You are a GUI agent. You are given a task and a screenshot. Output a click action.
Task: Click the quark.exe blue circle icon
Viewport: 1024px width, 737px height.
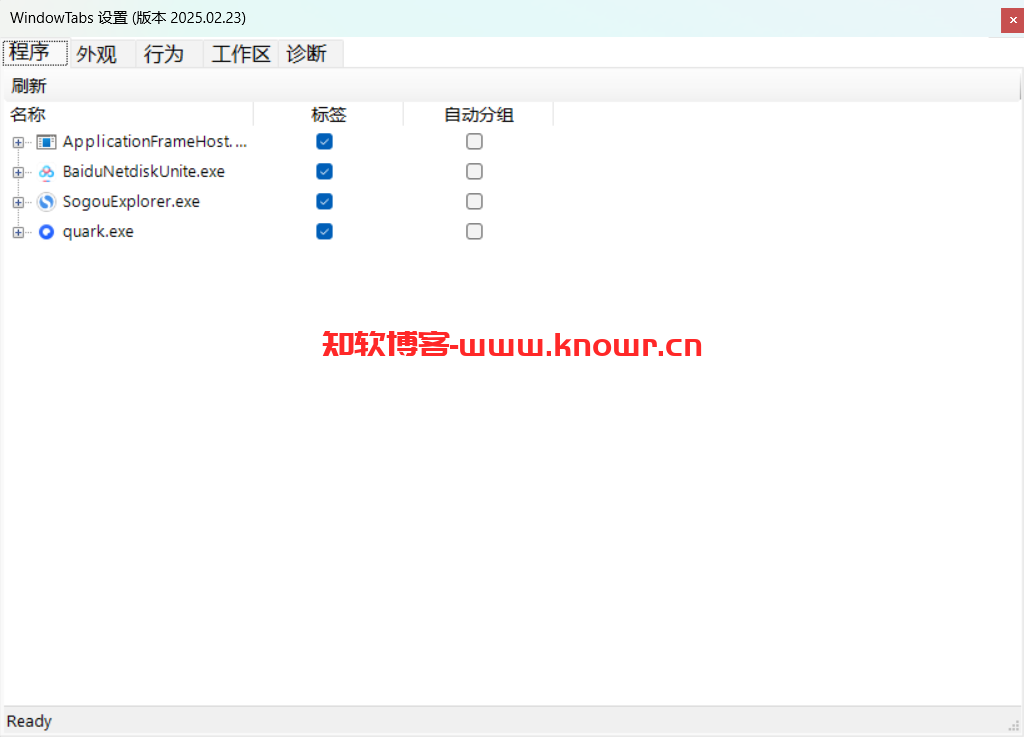tap(46, 232)
